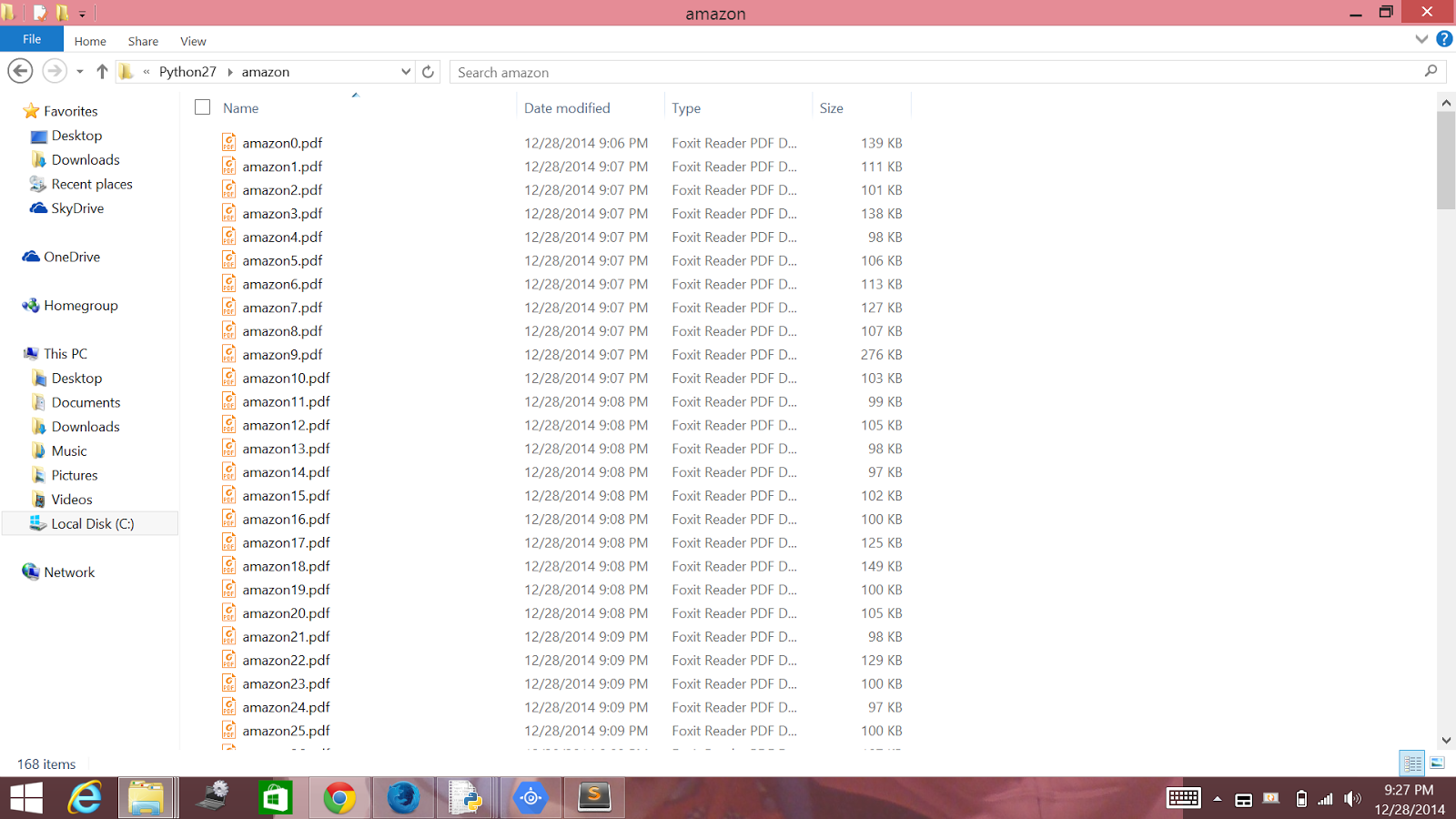This screenshot has height=819, width=1456.
Task: Click Python27 in the address bar
Action: [187, 72]
